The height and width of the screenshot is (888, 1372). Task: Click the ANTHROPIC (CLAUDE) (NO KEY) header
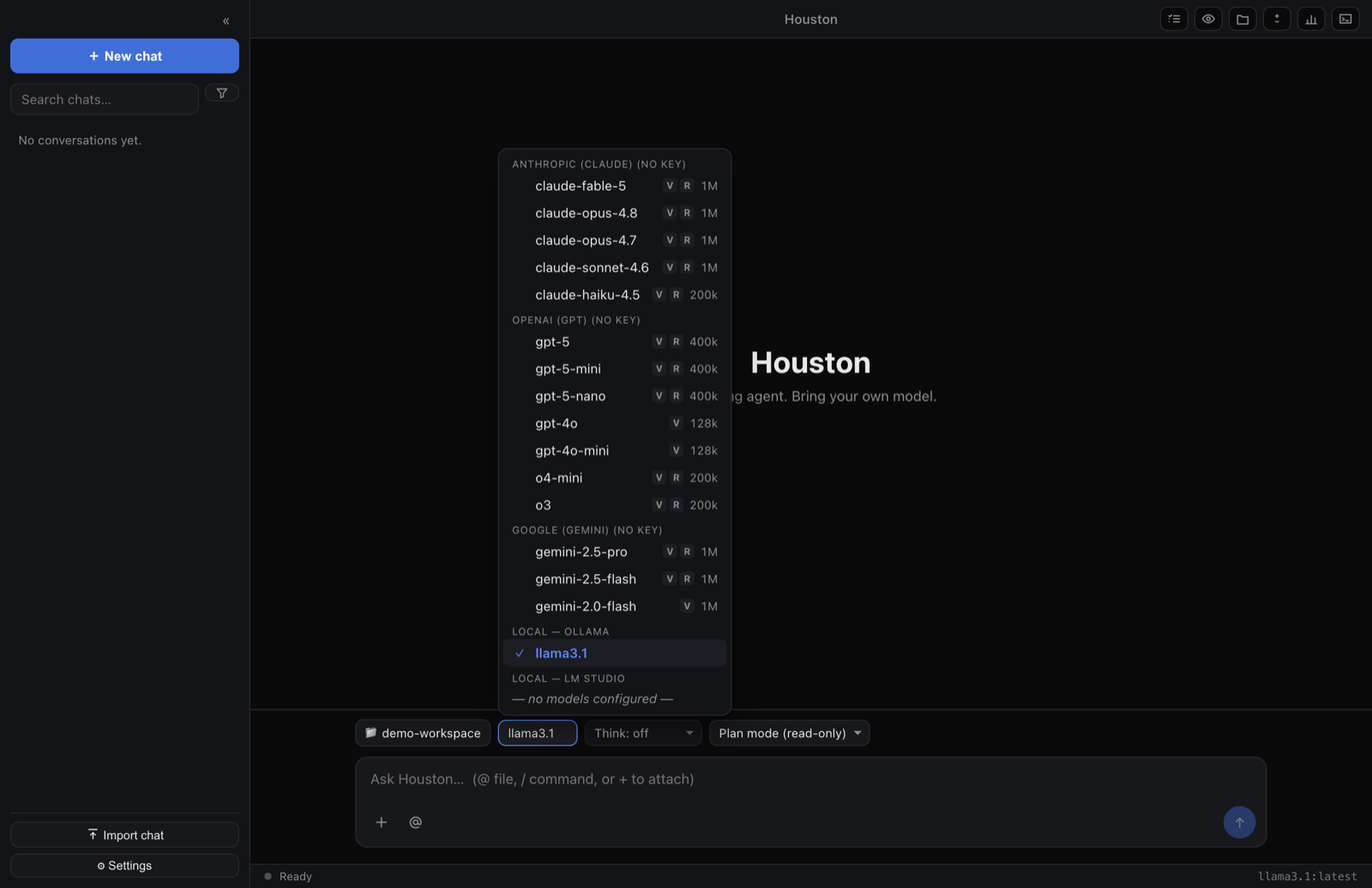tap(599, 164)
